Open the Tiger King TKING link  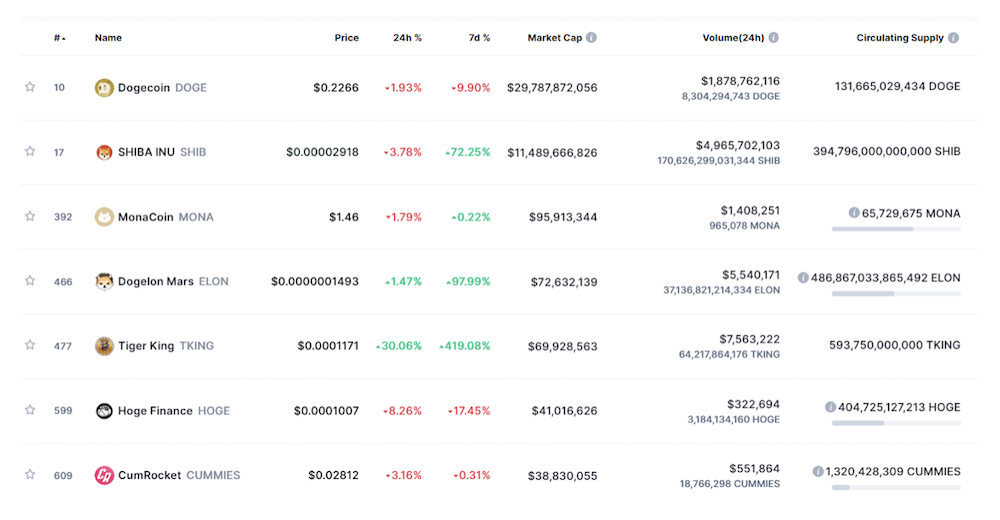(166, 346)
